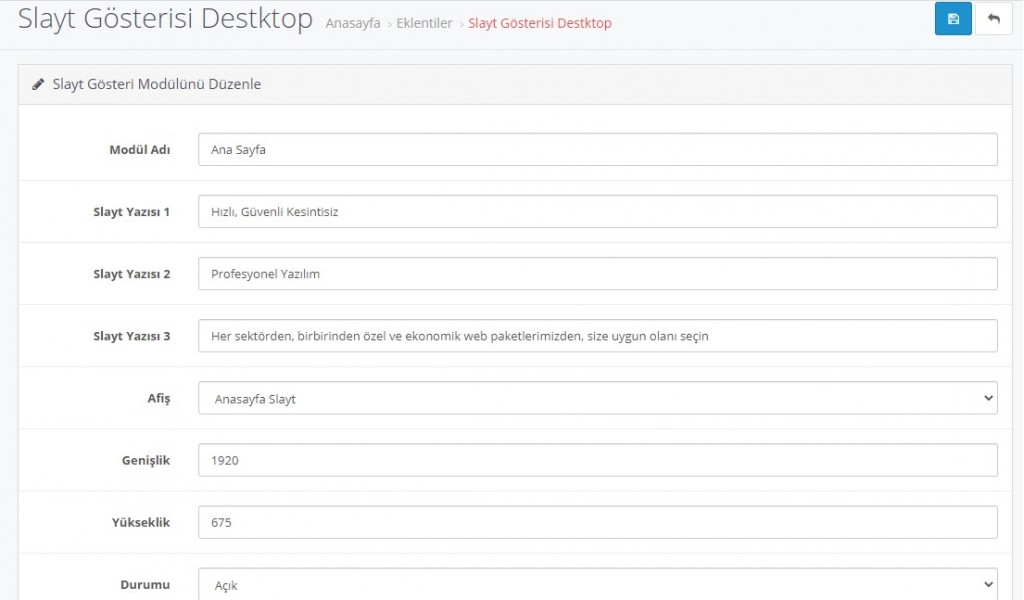Click the pencil icon in the panel heading
This screenshot has height=600, width=1024.
(38, 85)
